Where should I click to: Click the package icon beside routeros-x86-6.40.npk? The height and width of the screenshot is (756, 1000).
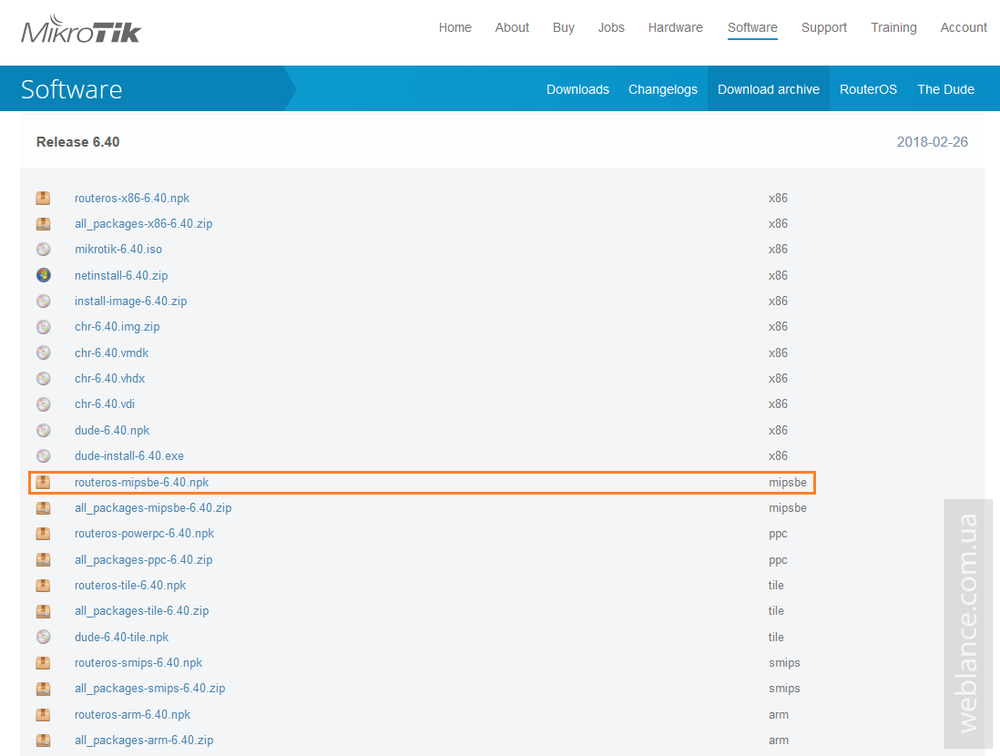tap(43, 198)
